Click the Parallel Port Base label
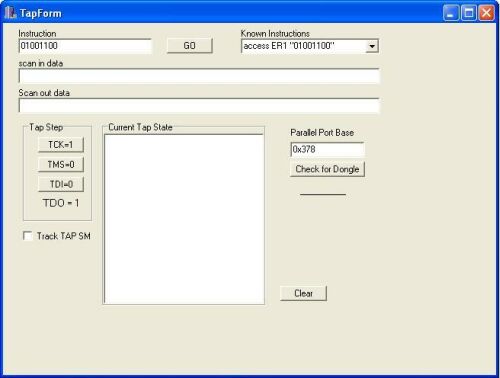 tap(322, 133)
